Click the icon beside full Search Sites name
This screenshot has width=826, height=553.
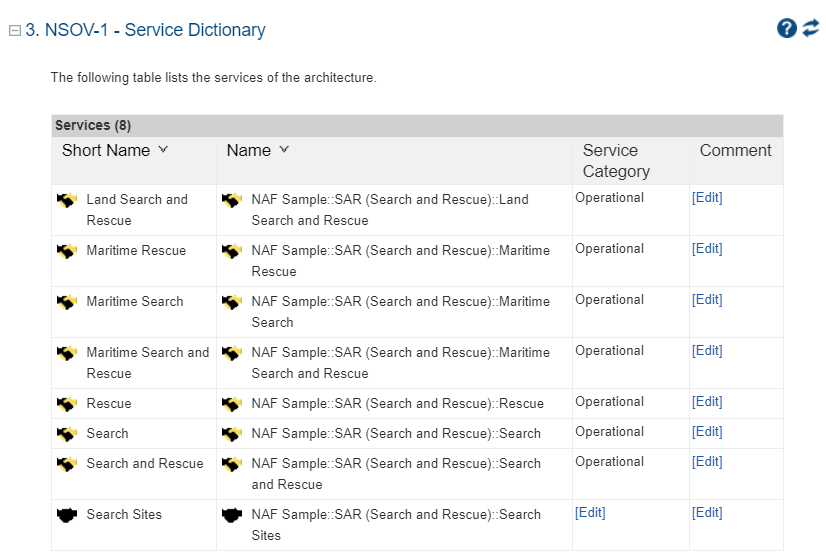click(x=232, y=515)
